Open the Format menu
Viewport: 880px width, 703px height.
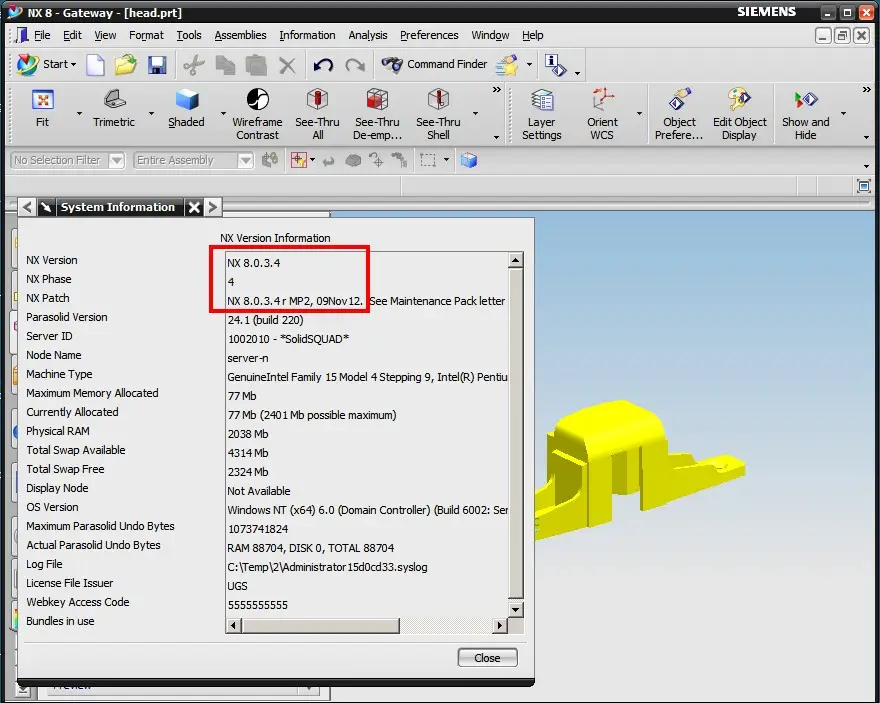[x=146, y=35]
